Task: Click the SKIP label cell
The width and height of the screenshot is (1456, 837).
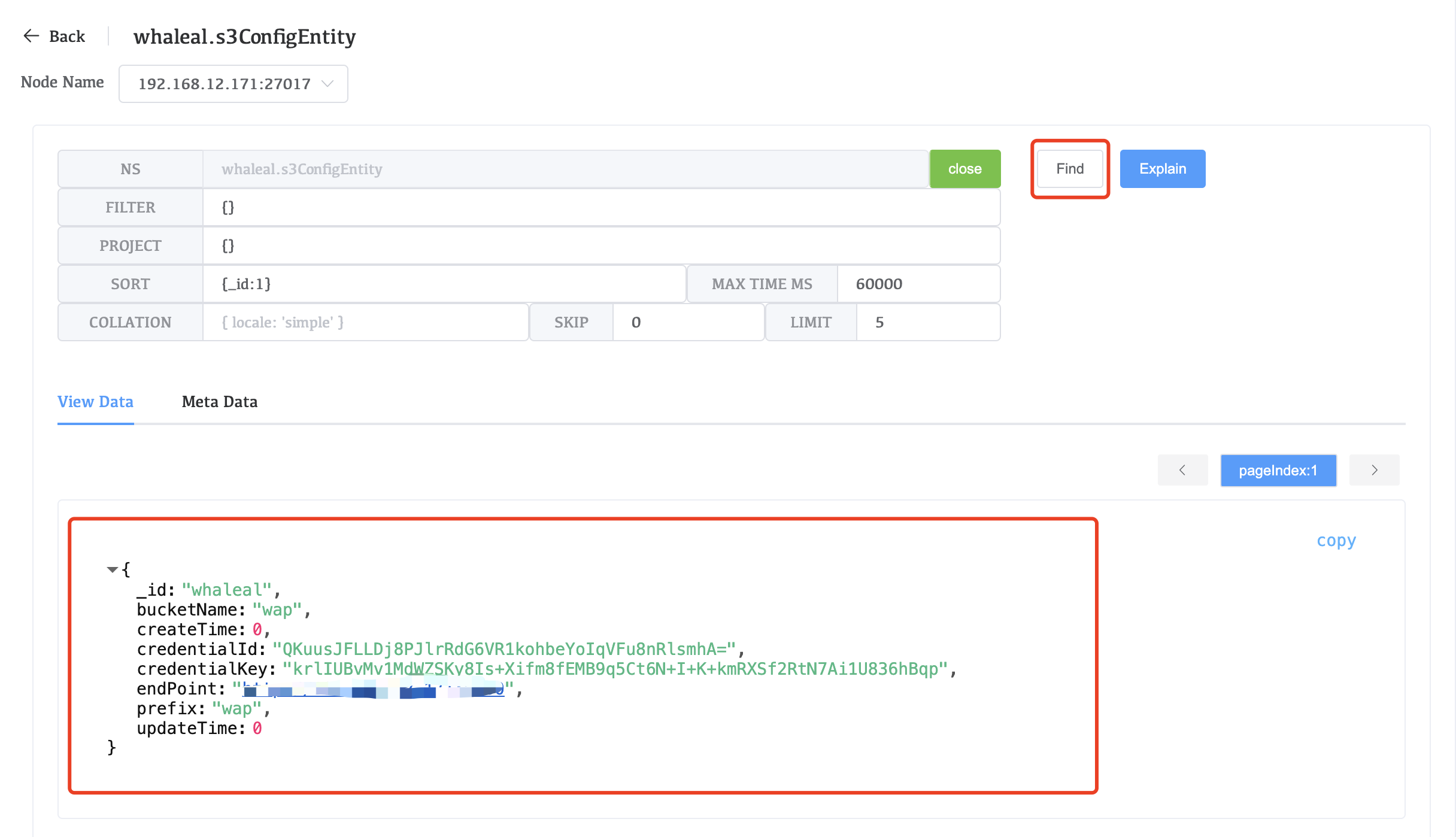Action: click(x=571, y=322)
